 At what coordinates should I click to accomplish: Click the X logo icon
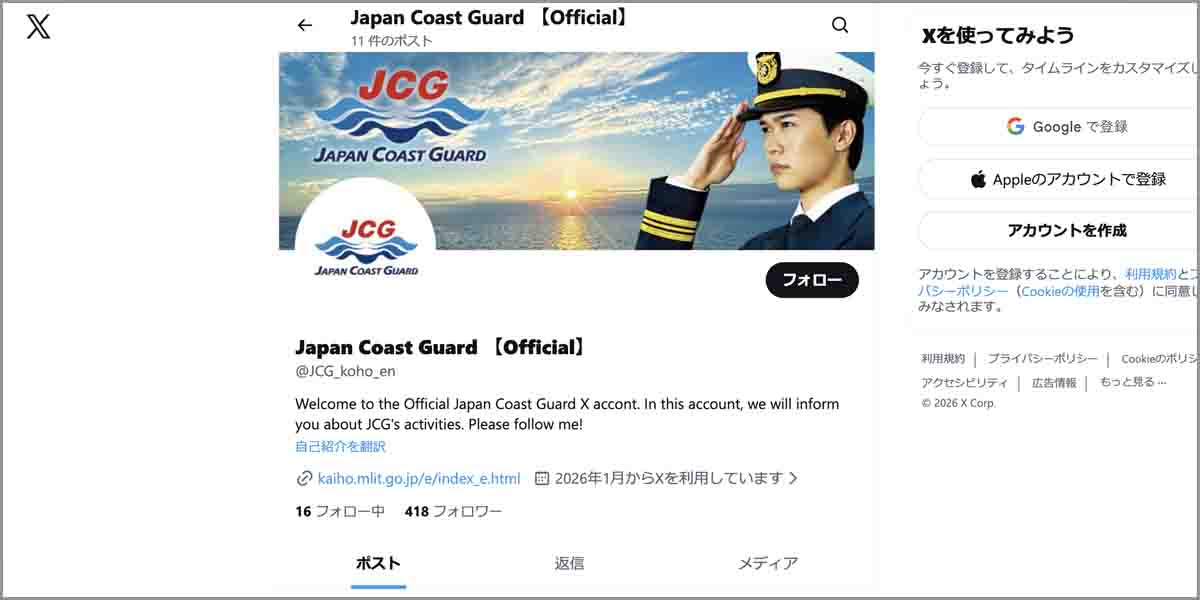38,26
